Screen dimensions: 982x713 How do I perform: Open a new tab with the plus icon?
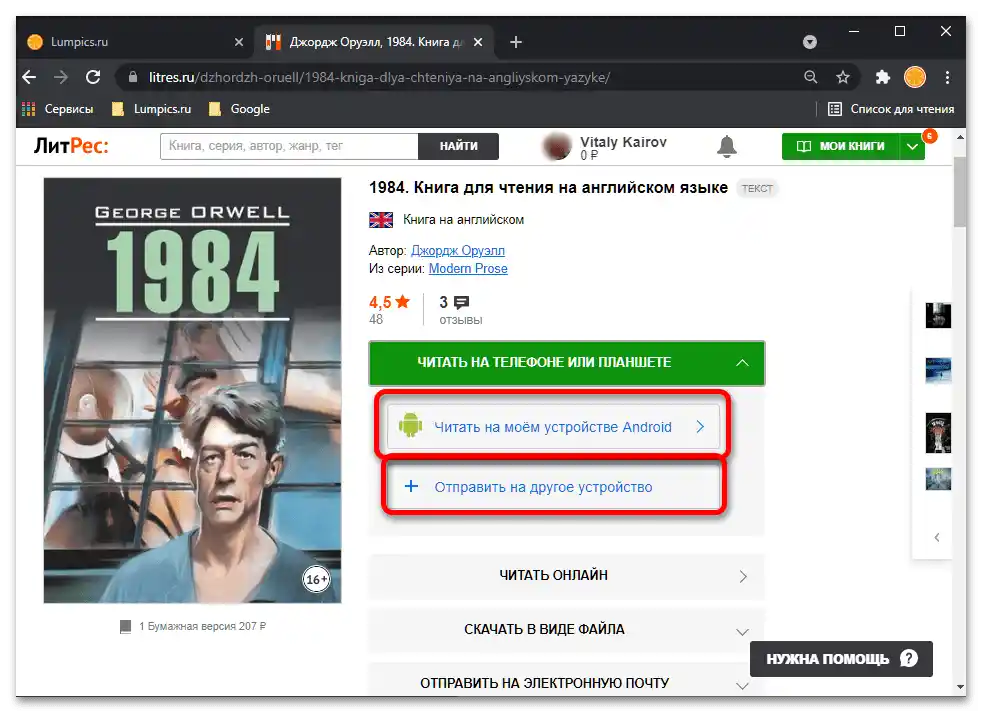[515, 42]
